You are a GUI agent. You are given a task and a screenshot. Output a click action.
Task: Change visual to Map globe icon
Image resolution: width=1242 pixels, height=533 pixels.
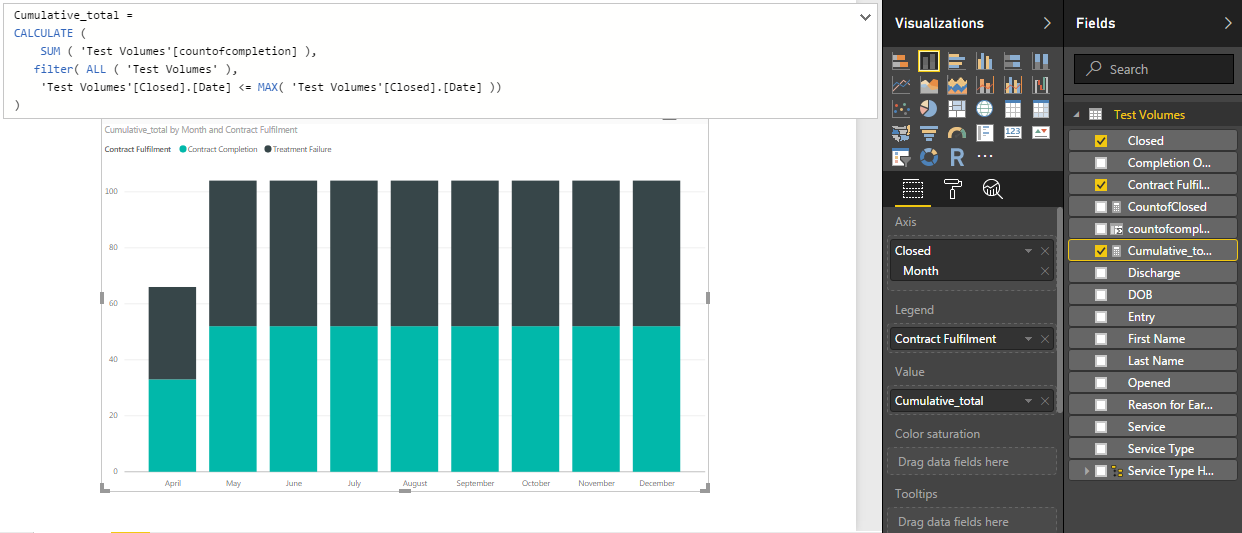(985, 109)
